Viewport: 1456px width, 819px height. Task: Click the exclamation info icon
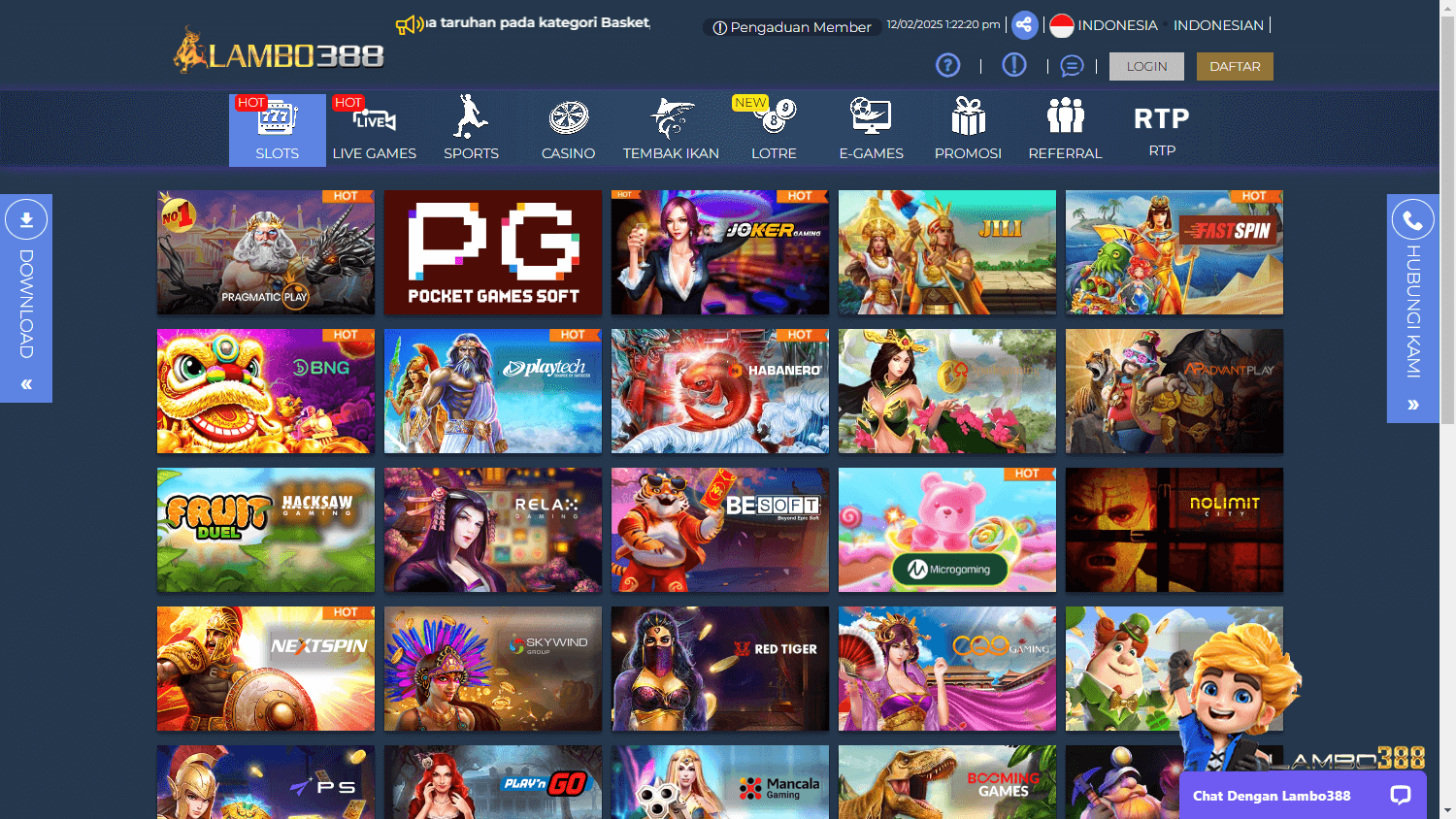tap(1014, 65)
